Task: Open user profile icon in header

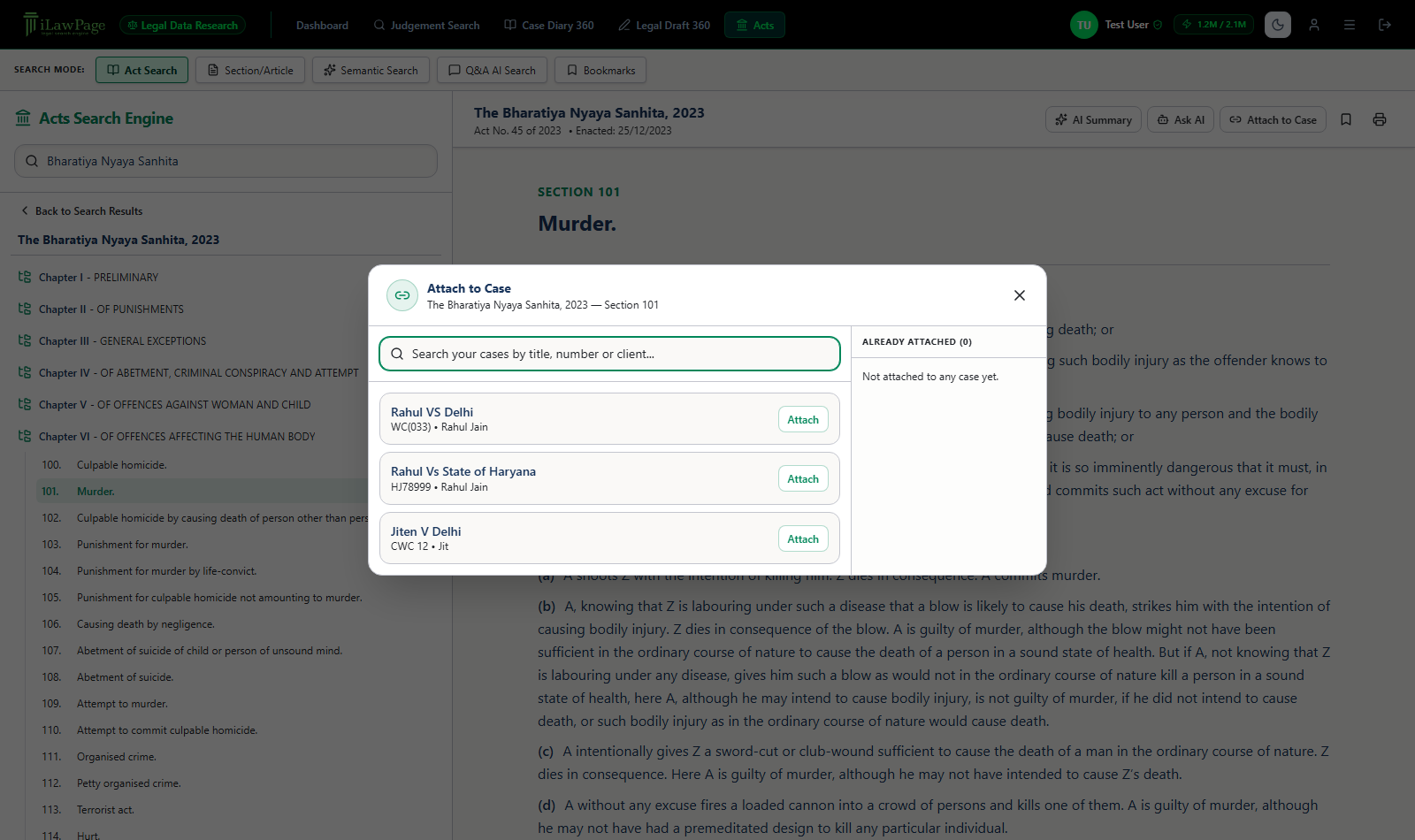Action: [x=1314, y=25]
